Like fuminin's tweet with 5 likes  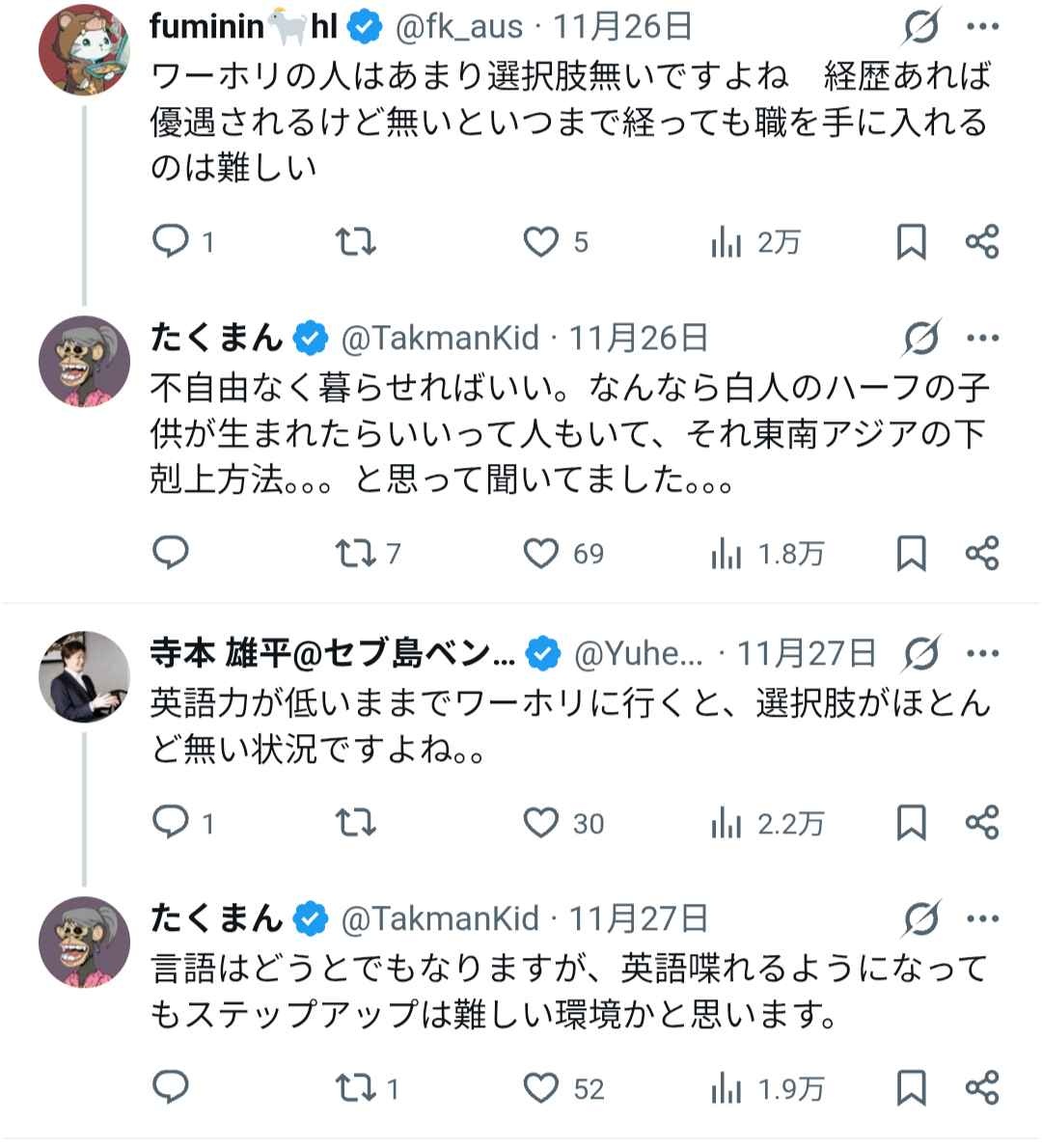pyautogui.click(x=541, y=241)
